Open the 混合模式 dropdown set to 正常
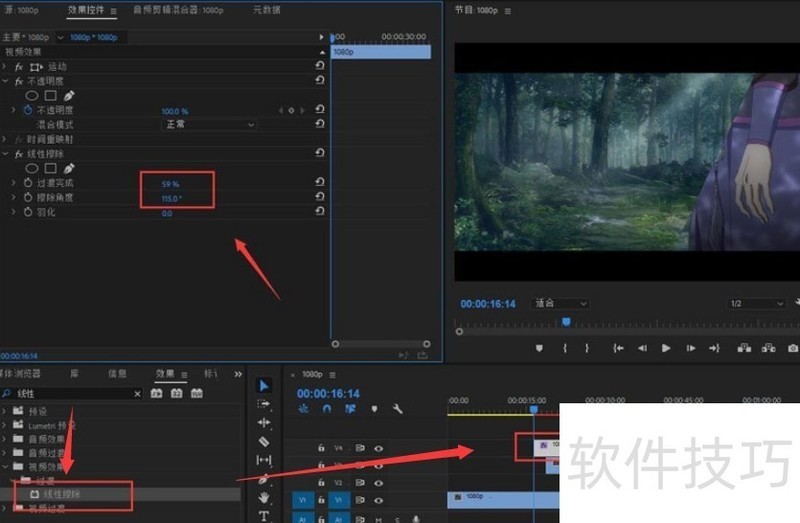 pyautogui.click(x=209, y=124)
